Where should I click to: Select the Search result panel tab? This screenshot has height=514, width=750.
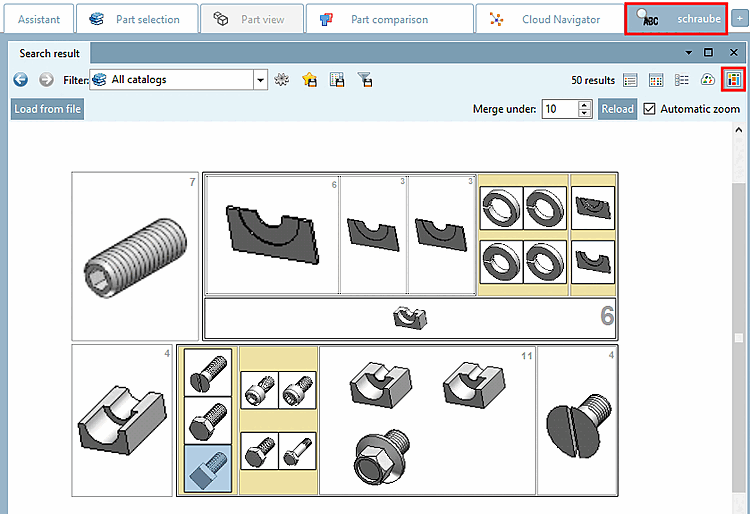tap(49, 53)
